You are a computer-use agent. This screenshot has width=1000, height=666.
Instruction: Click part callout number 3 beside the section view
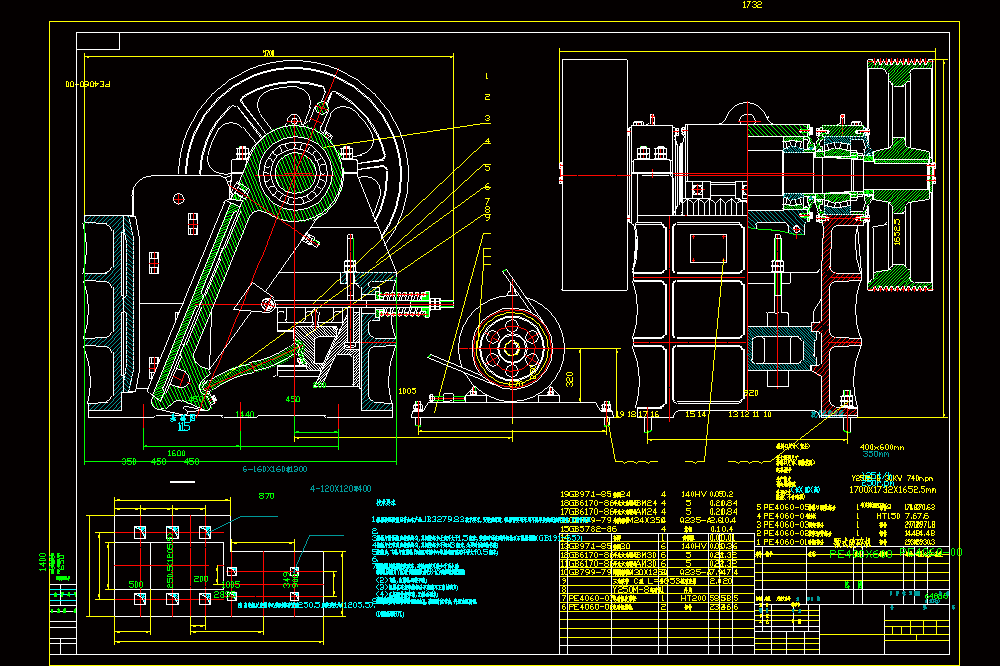pyautogui.click(x=487, y=118)
